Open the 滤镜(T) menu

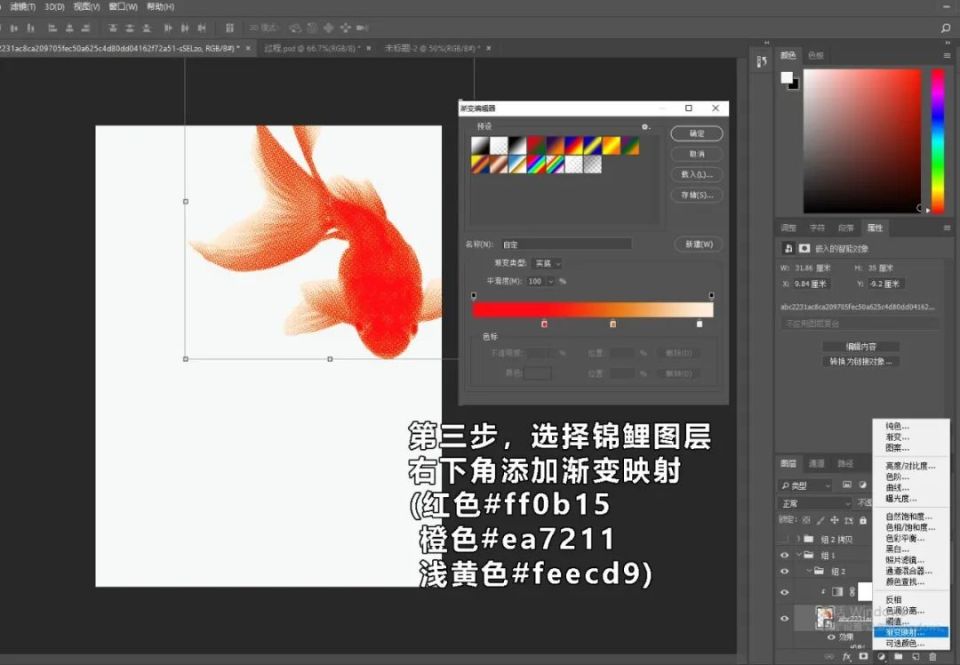coord(23,7)
